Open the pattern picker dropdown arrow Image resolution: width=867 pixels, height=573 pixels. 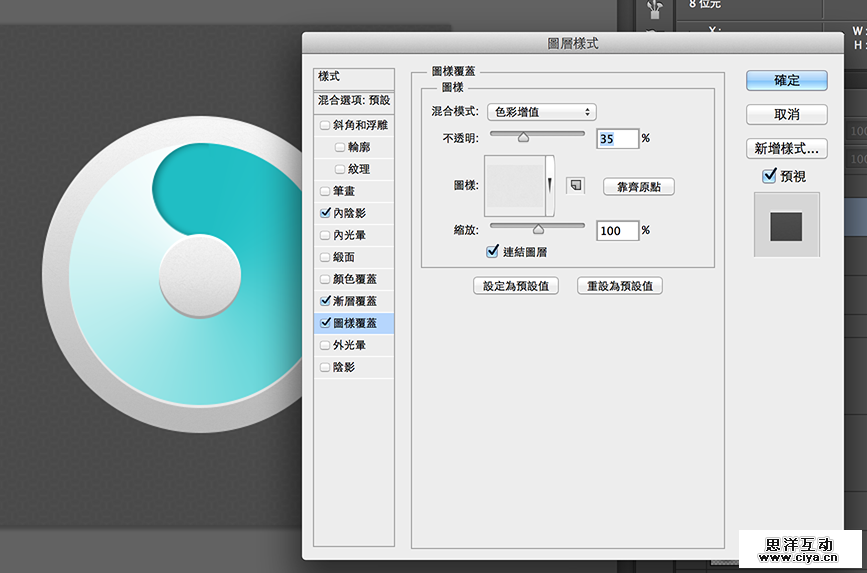[550, 186]
